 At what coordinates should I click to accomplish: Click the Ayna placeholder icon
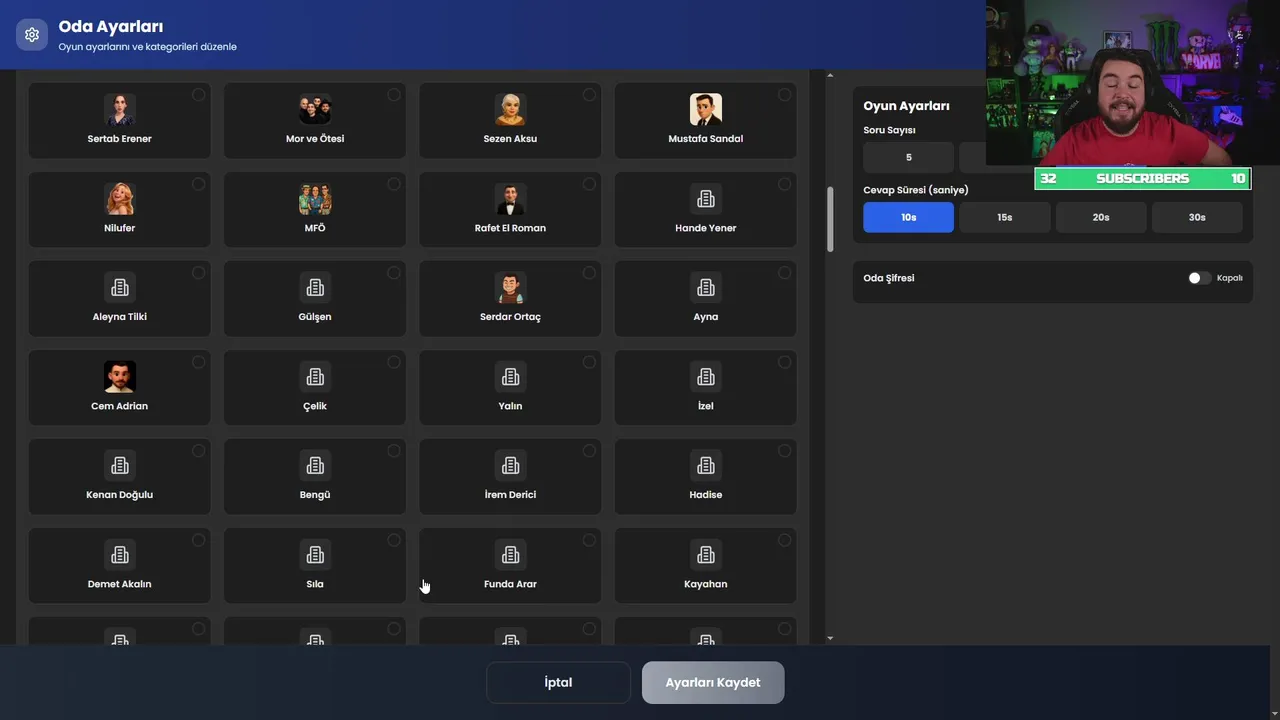pyautogui.click(x=706, y=287)
